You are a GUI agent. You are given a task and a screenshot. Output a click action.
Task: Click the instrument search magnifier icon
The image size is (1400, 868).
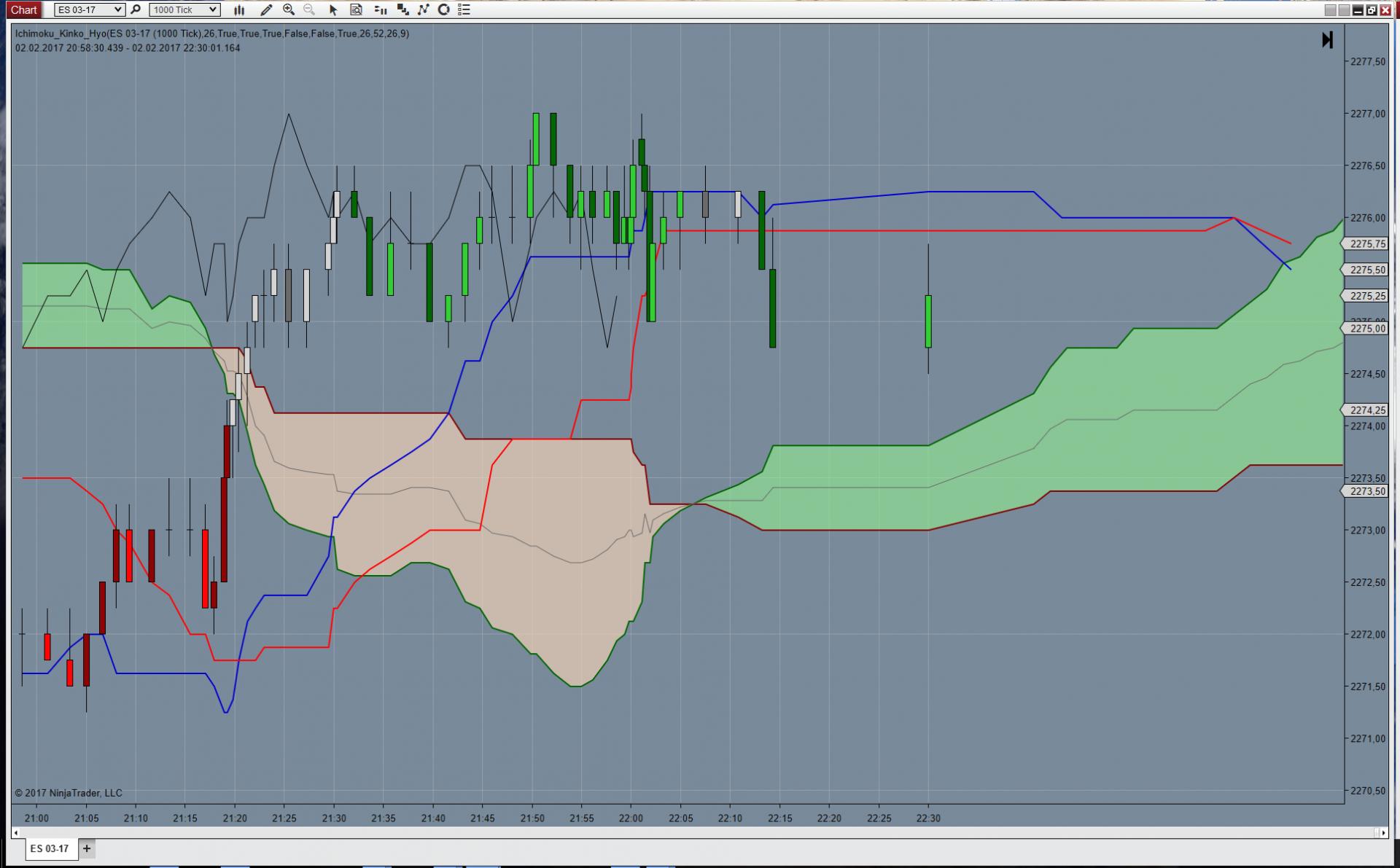coord(136,9)
